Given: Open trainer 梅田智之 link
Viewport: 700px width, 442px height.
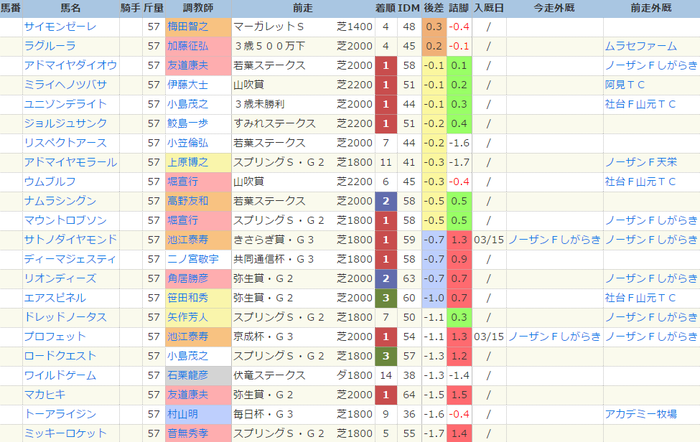Looking at the screenshot, I should click(188, 27).
